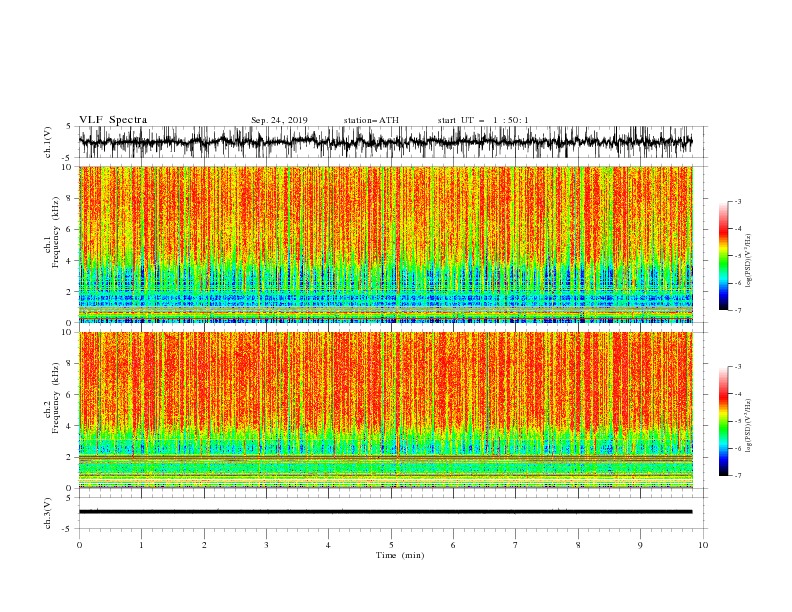Click inside the ch.1 spectrogram panel
This screenshot has height=612, width=792.
[385, 244]
